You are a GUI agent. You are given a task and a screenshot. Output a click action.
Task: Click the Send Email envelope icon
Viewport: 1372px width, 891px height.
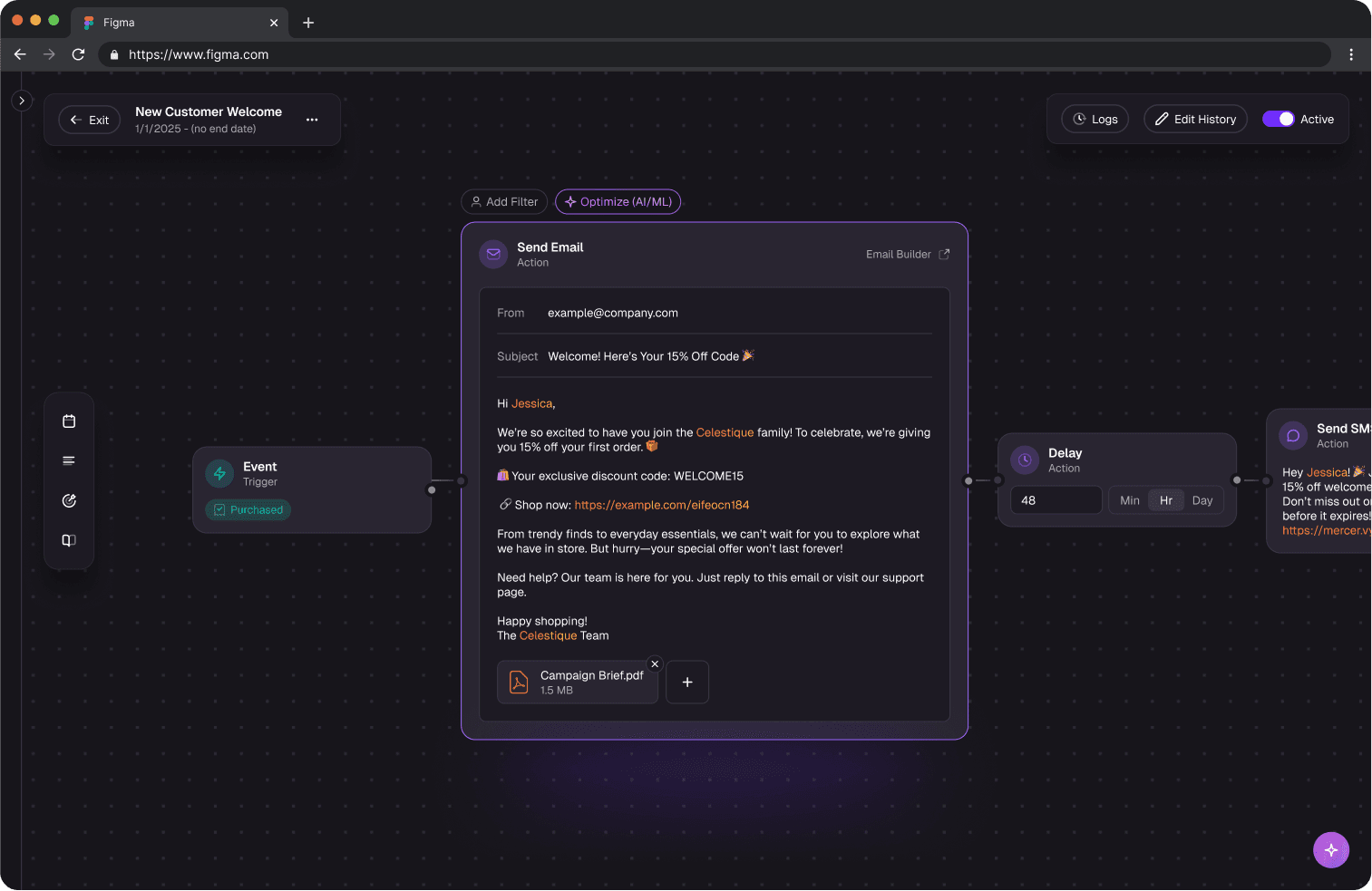[492, 254]
